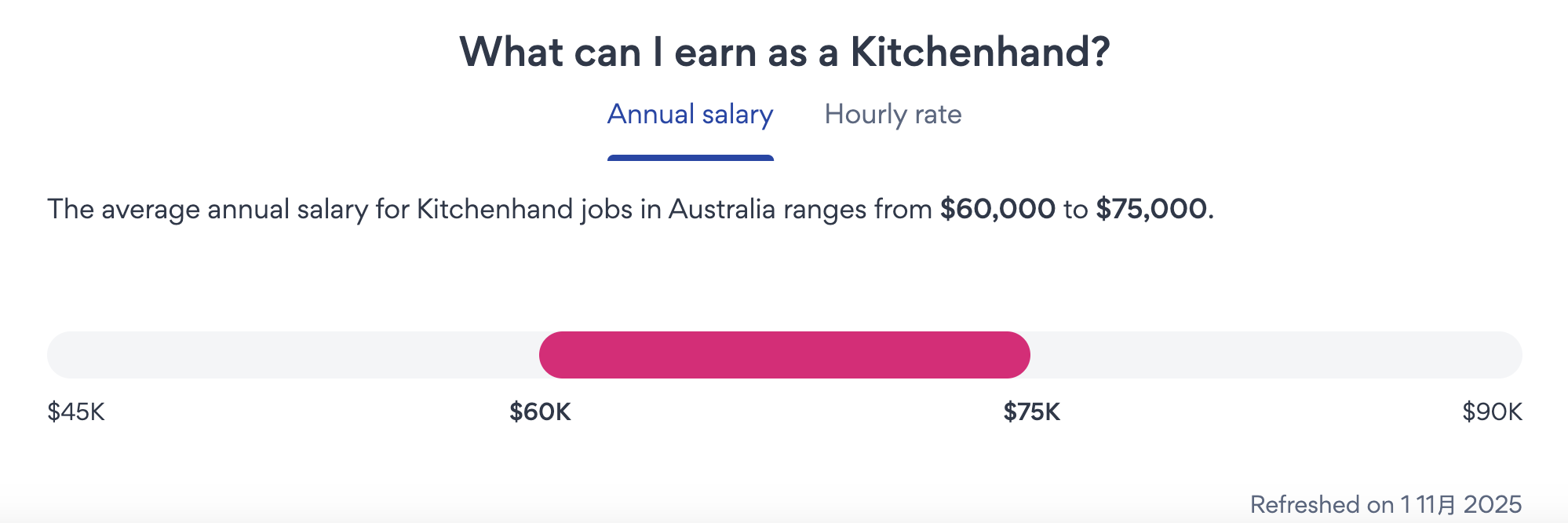Viewport: 1568px width, 523px height.
Task: Click the bold $75,000 in the sentence
Action: point(1152,209)
